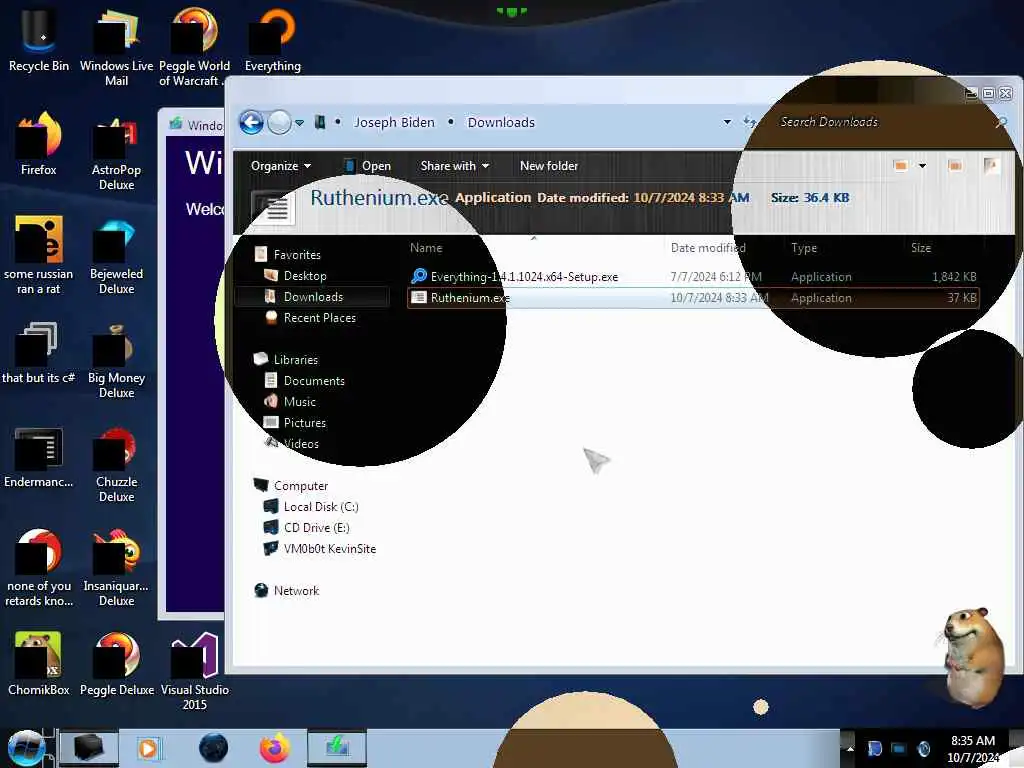Open the Everything desktop icon
The image size is (1024, 768).
(272, 39)
